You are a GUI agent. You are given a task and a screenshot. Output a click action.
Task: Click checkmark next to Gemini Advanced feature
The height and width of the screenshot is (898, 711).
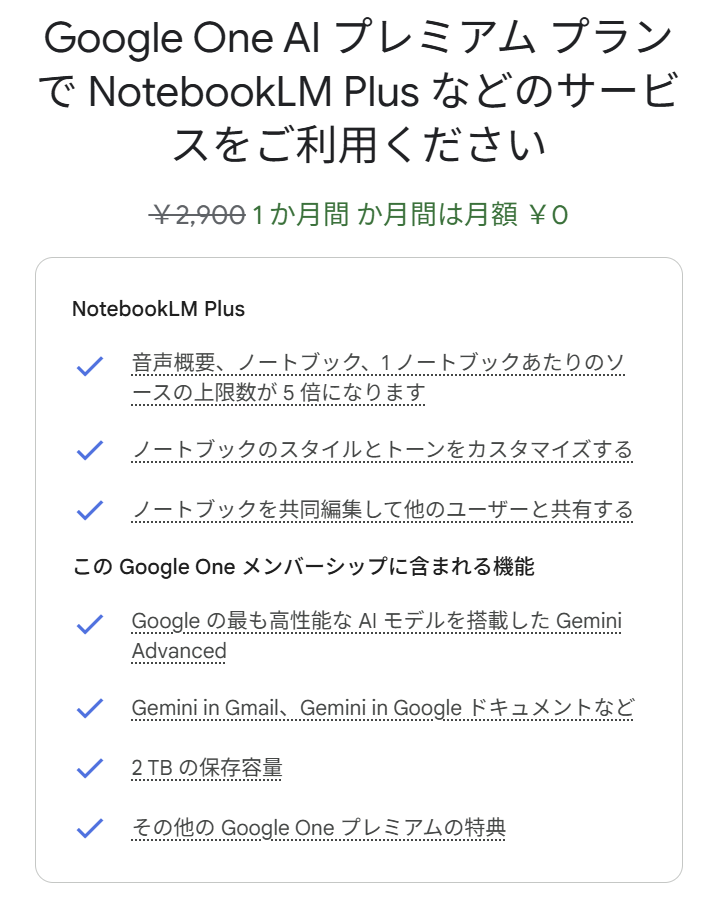pyautogui.click(x=90, y=624)
